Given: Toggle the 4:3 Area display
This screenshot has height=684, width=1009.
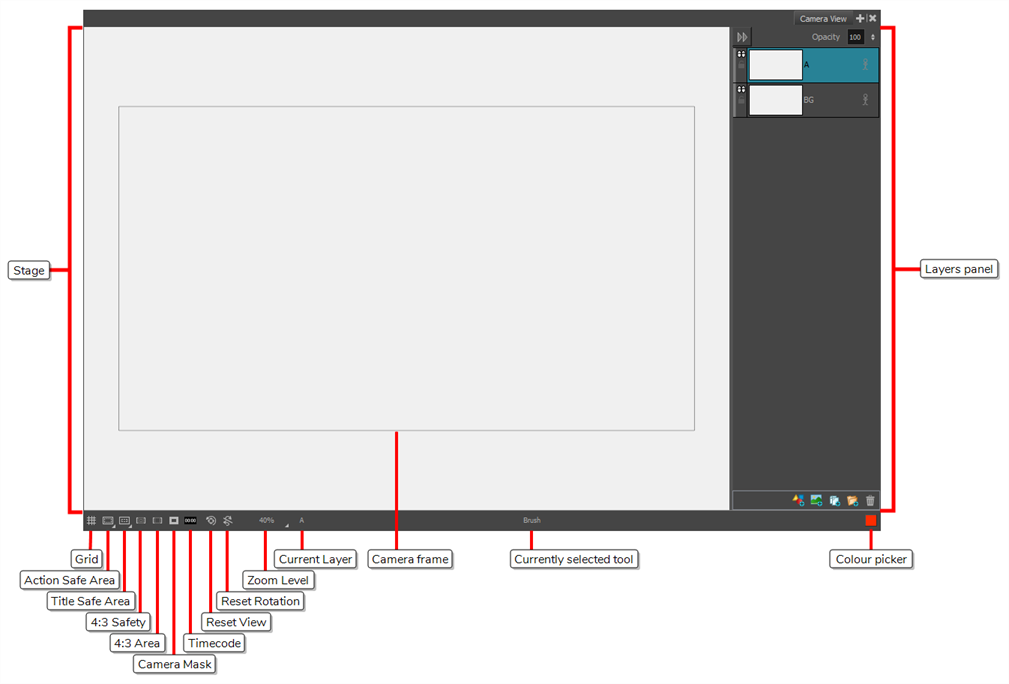Looking at the screenshot, I should tap(156, 520).
